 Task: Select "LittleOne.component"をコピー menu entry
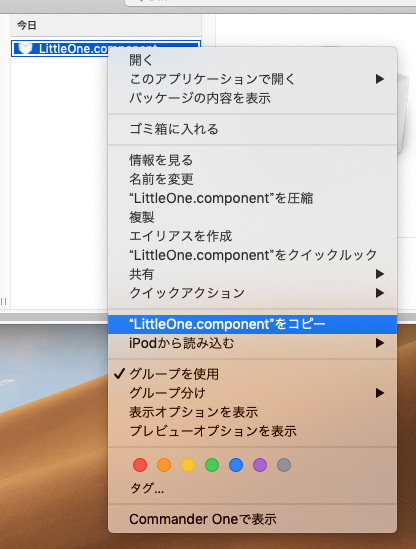click(x=252, y=324)
